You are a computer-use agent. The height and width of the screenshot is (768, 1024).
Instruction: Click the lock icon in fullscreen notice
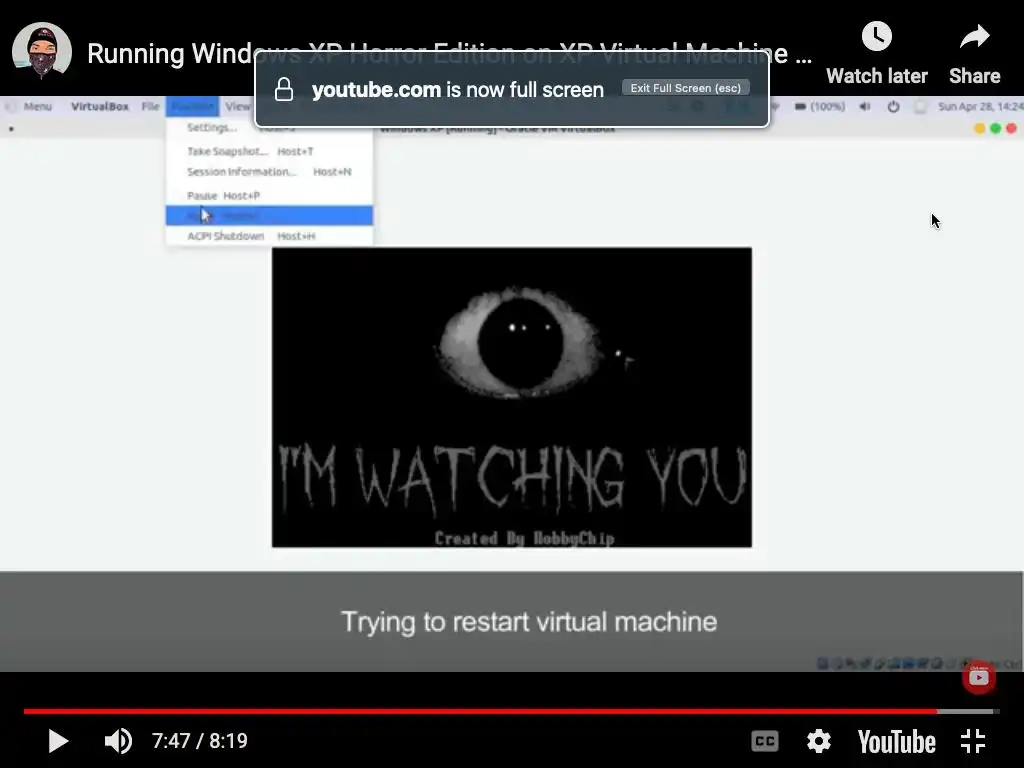click(283, 89)
